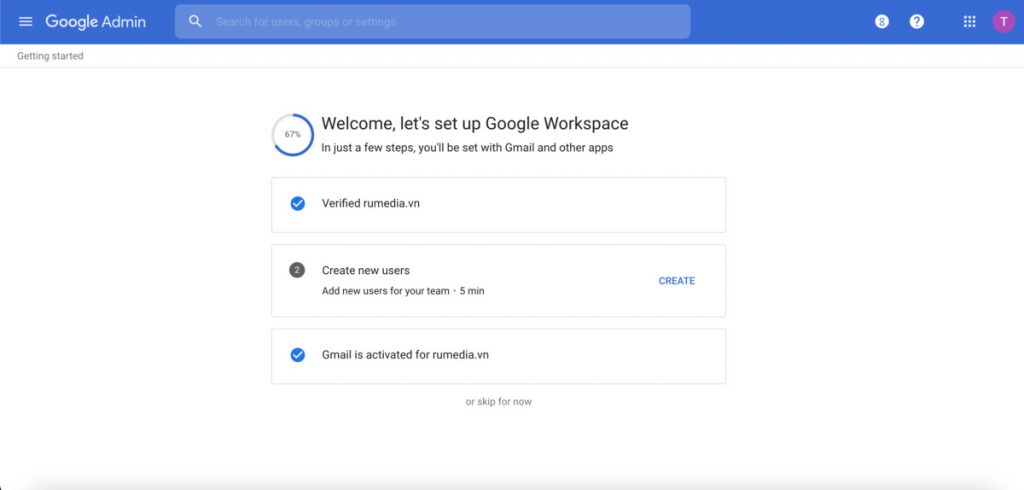Click the or skip for now link
Screen dimensions: 1024x490
click(498, 402)
